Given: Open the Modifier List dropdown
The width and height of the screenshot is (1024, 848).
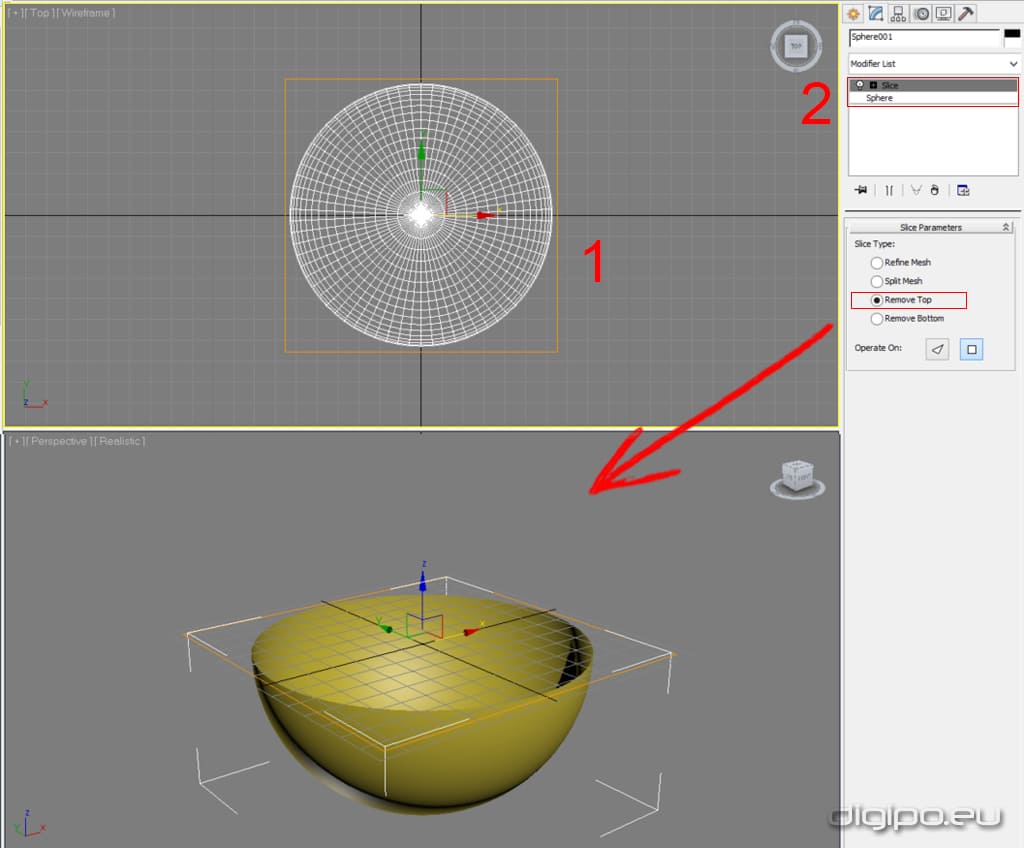Looking at the screenshot, I should pyautogui.click(x=934, y=63).
